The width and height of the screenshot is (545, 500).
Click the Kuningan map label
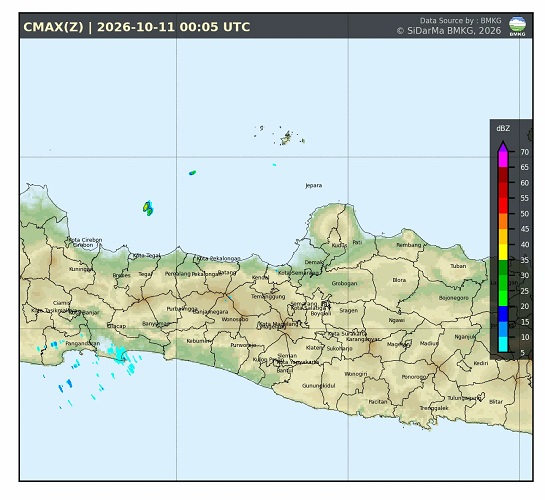tap(81, 269)
